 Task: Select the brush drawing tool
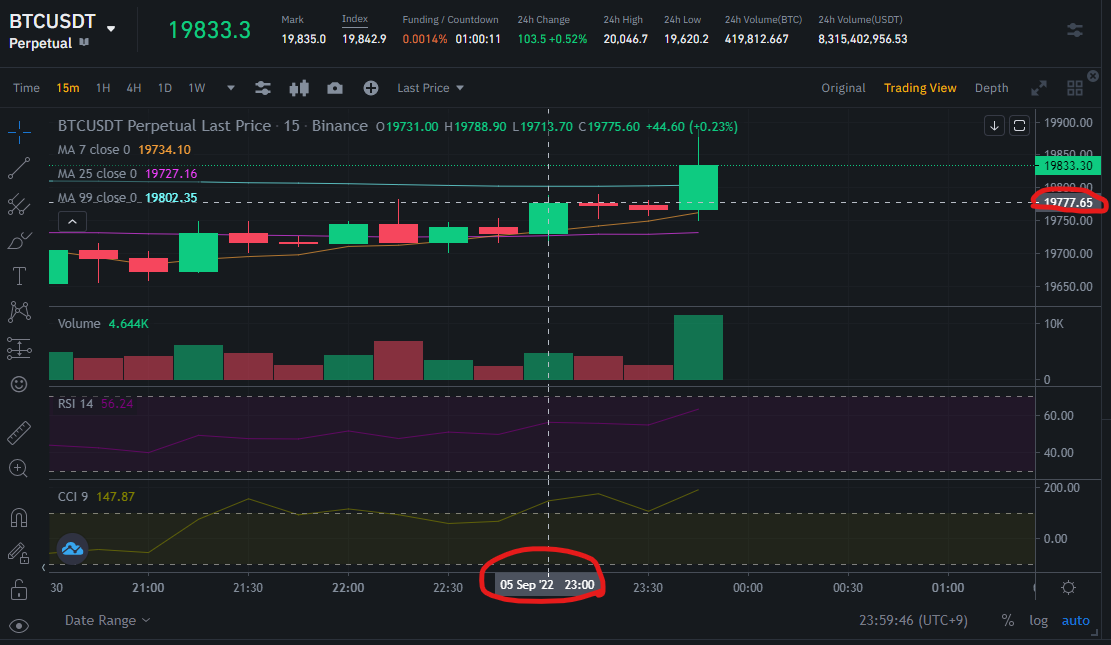pos(19,241)
